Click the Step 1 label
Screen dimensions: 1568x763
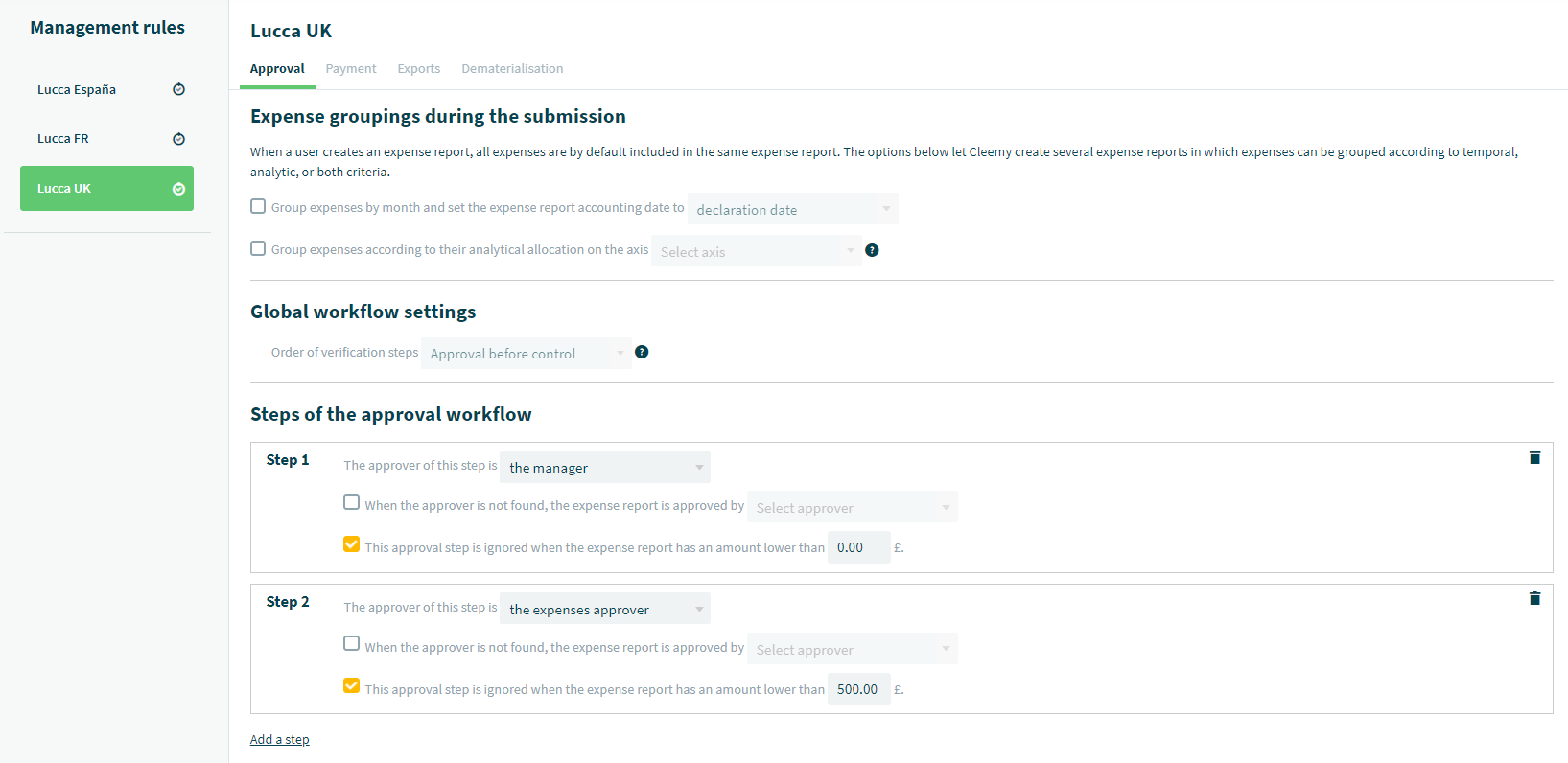288,460
